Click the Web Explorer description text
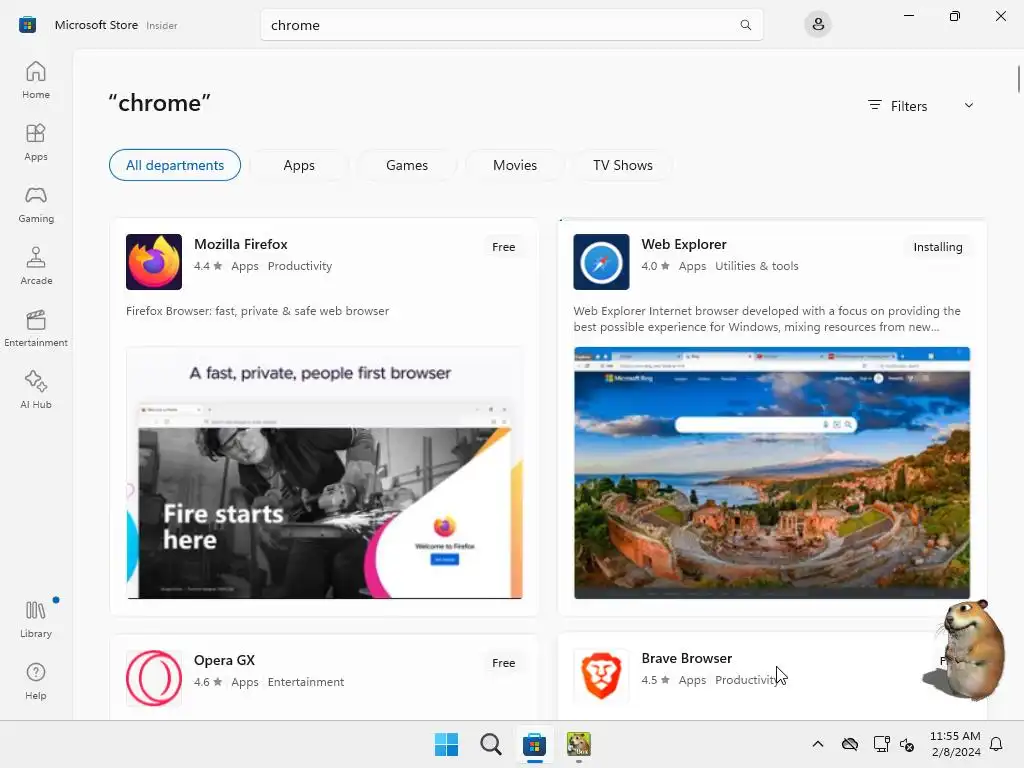Screen dimensions: 1024x768 coord(767,319)
